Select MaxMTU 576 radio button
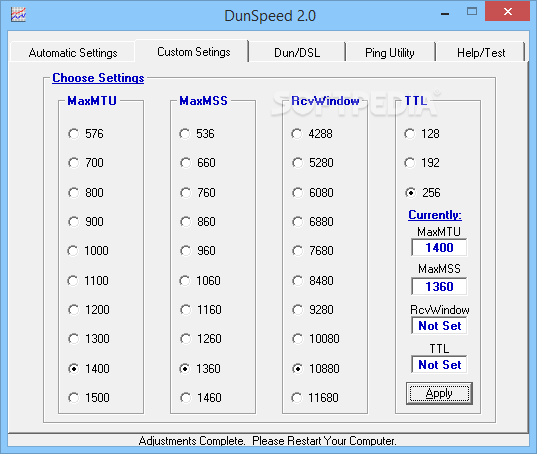Viewport: 537px width, 454px height. point(86,134)
